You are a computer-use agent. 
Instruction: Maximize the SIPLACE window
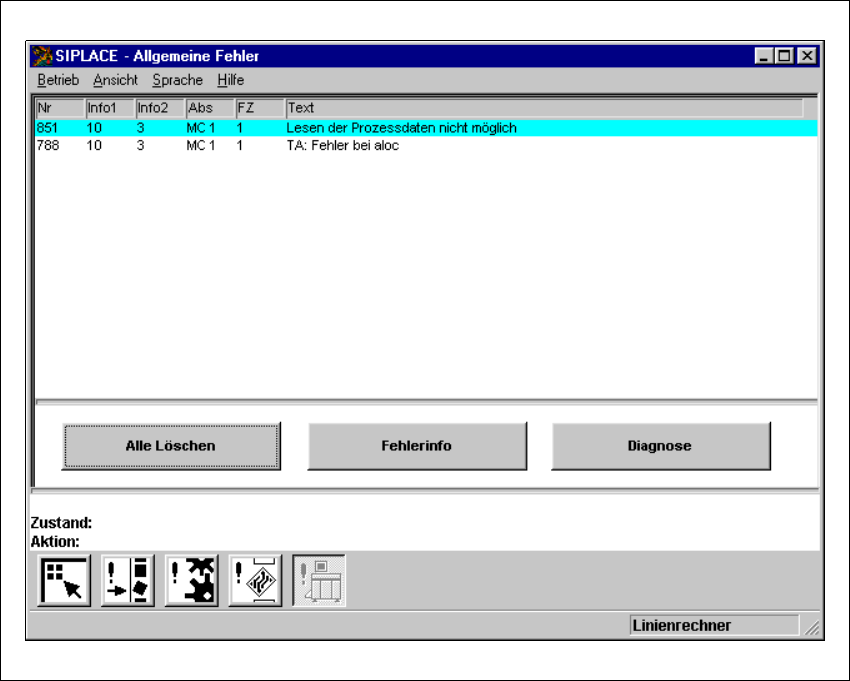point(784,56)
